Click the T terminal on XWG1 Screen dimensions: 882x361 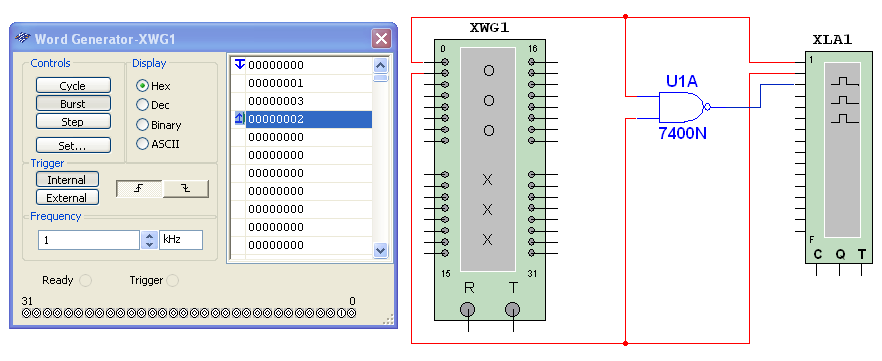coord(512,309)
